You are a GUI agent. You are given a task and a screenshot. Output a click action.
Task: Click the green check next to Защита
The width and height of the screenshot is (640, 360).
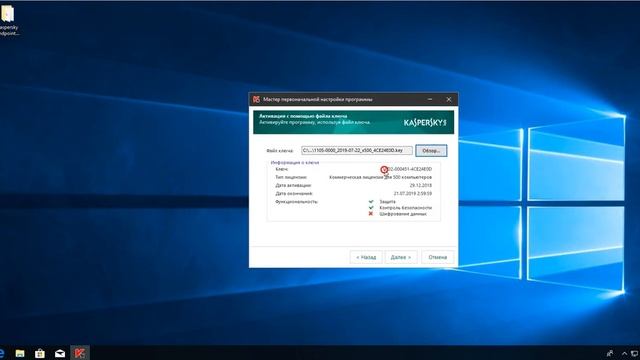pyautogui.click(x=371, y=201)
